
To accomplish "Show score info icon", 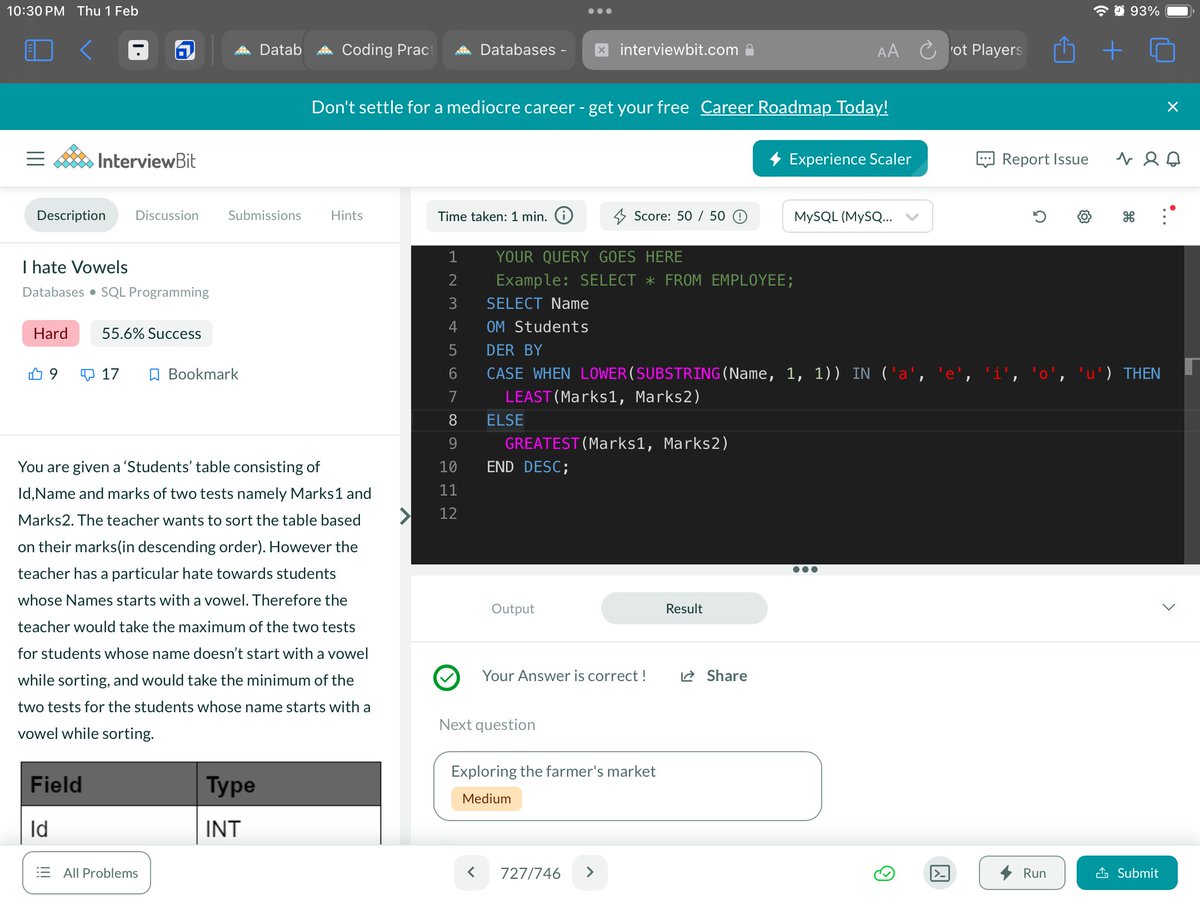I will [x=741, y=216].
